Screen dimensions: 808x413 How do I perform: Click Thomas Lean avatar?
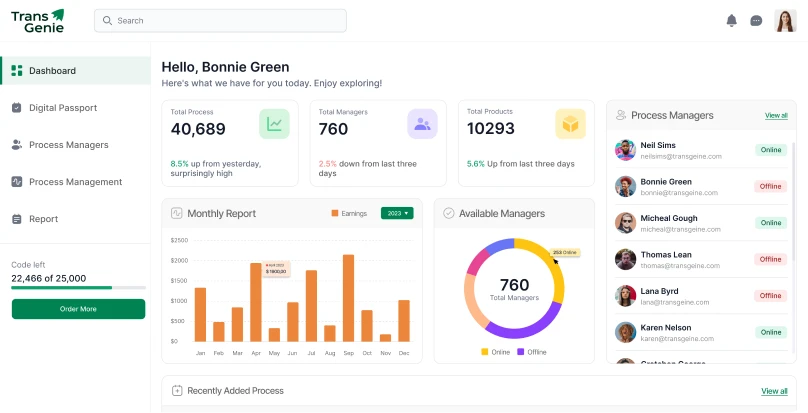626,259
